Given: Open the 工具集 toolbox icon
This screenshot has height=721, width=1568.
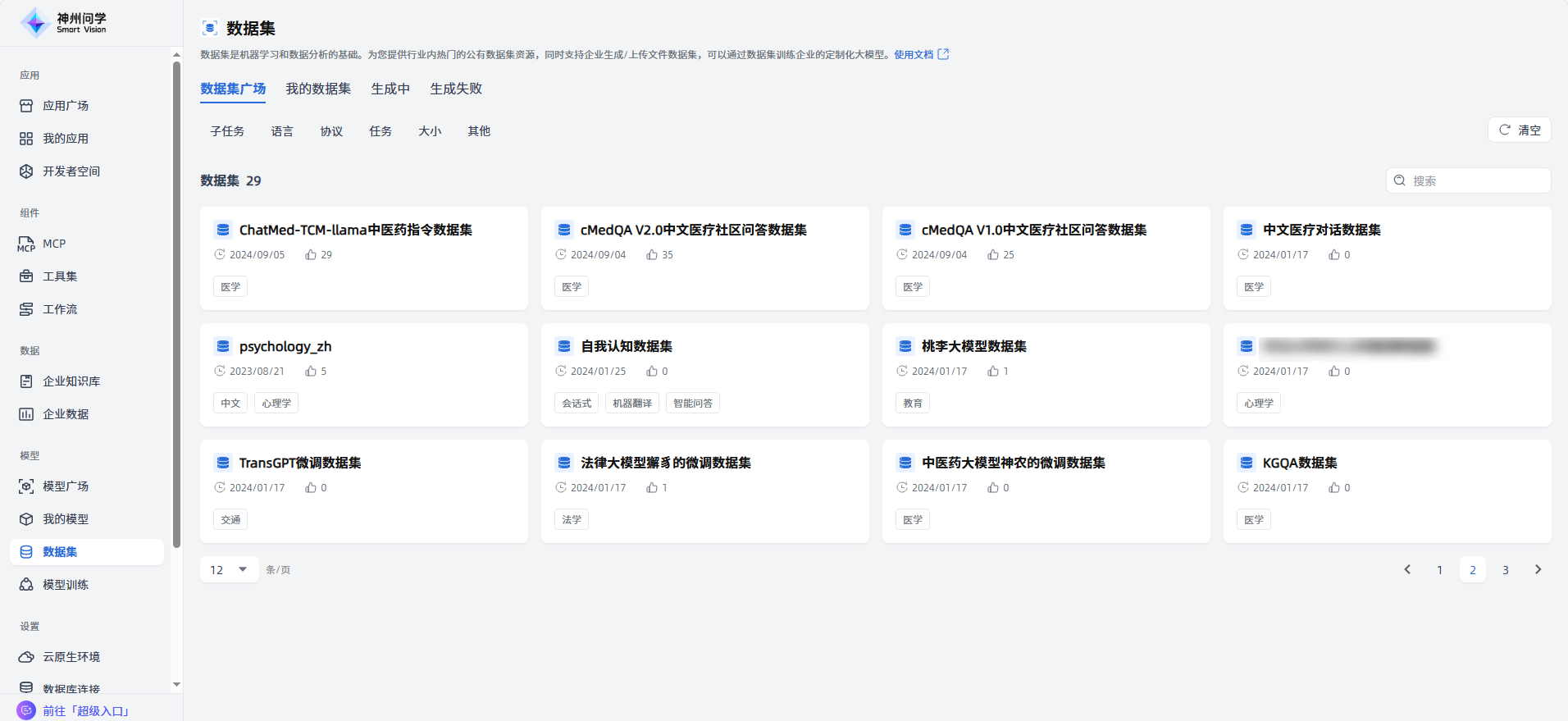Looking at the screenshot, I should [x=26, y=276].
